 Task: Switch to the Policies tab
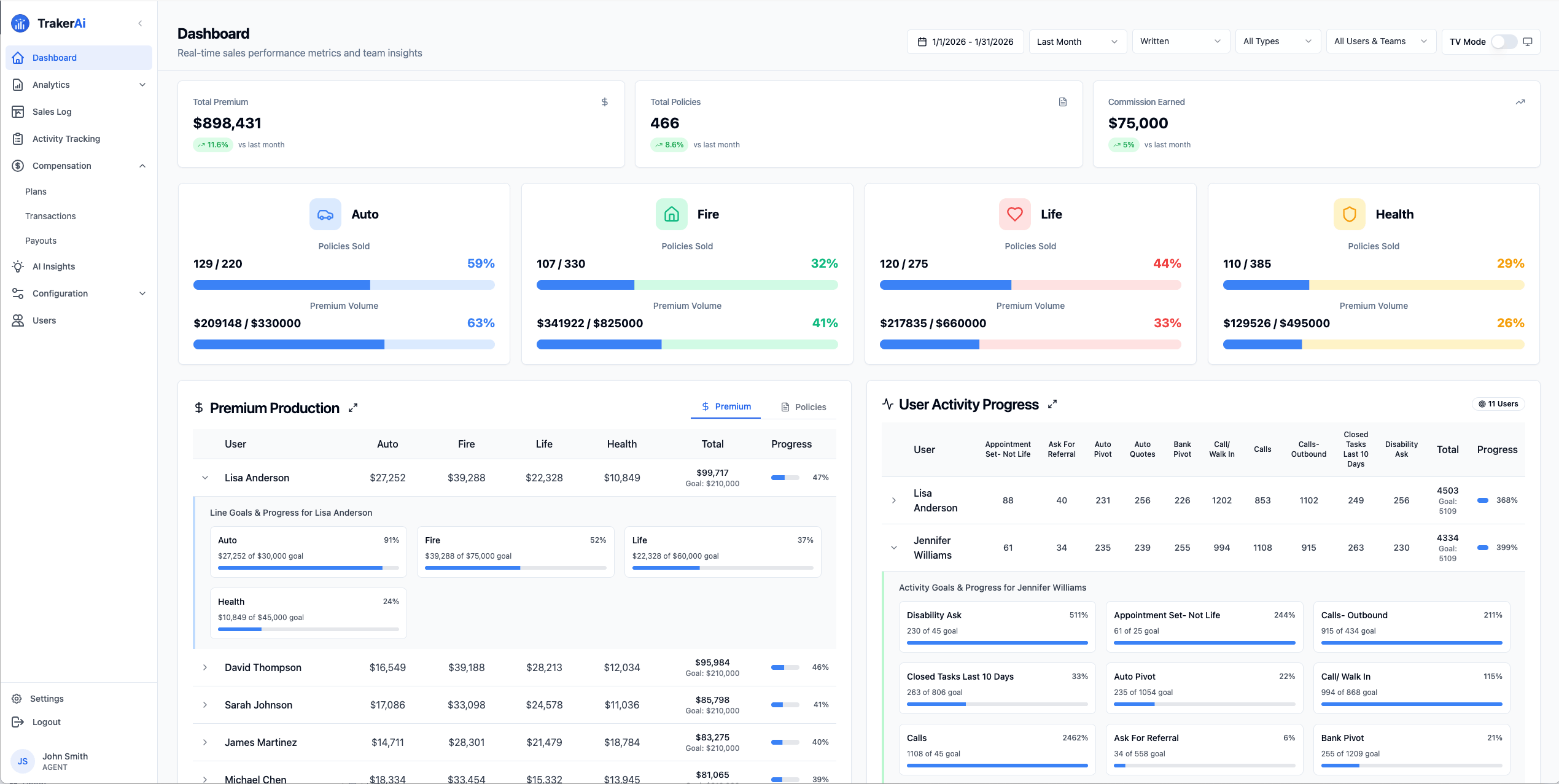803,407
